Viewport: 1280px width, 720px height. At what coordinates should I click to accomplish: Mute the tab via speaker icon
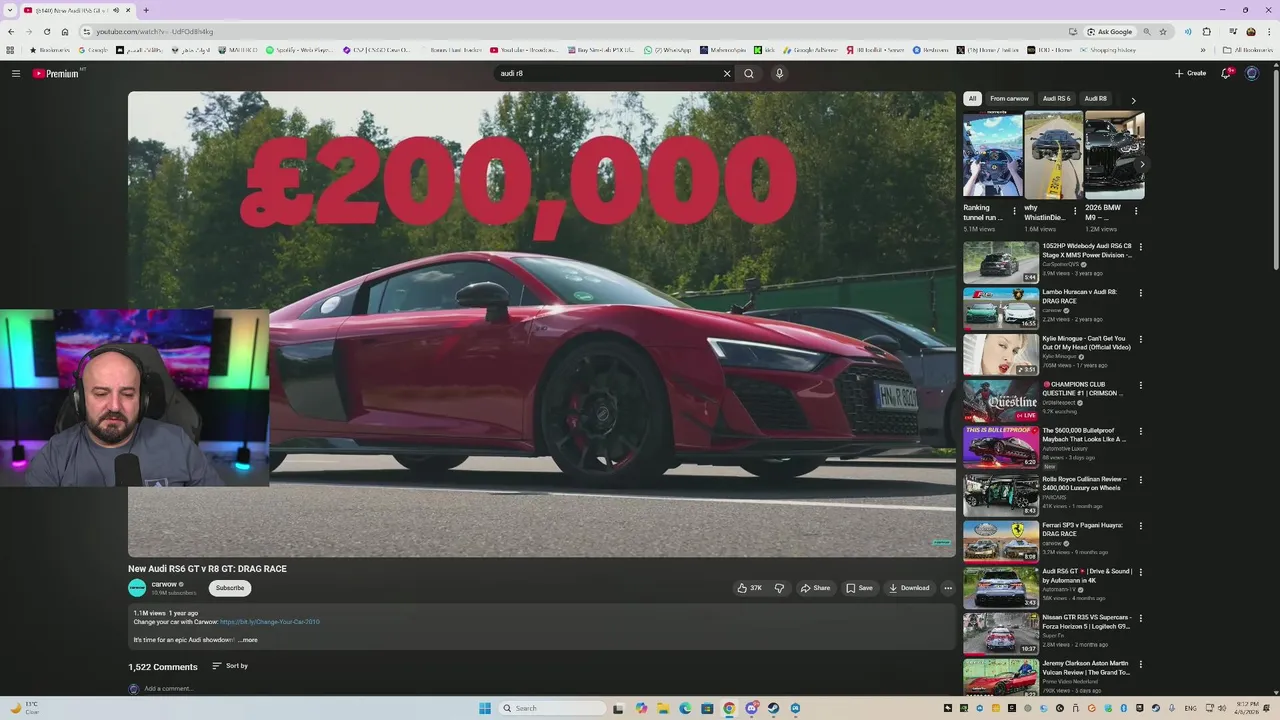click(116, 10)
